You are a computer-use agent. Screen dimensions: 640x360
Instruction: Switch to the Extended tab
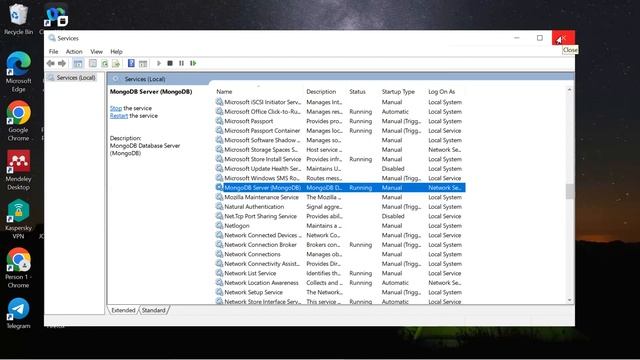(123, 310)
